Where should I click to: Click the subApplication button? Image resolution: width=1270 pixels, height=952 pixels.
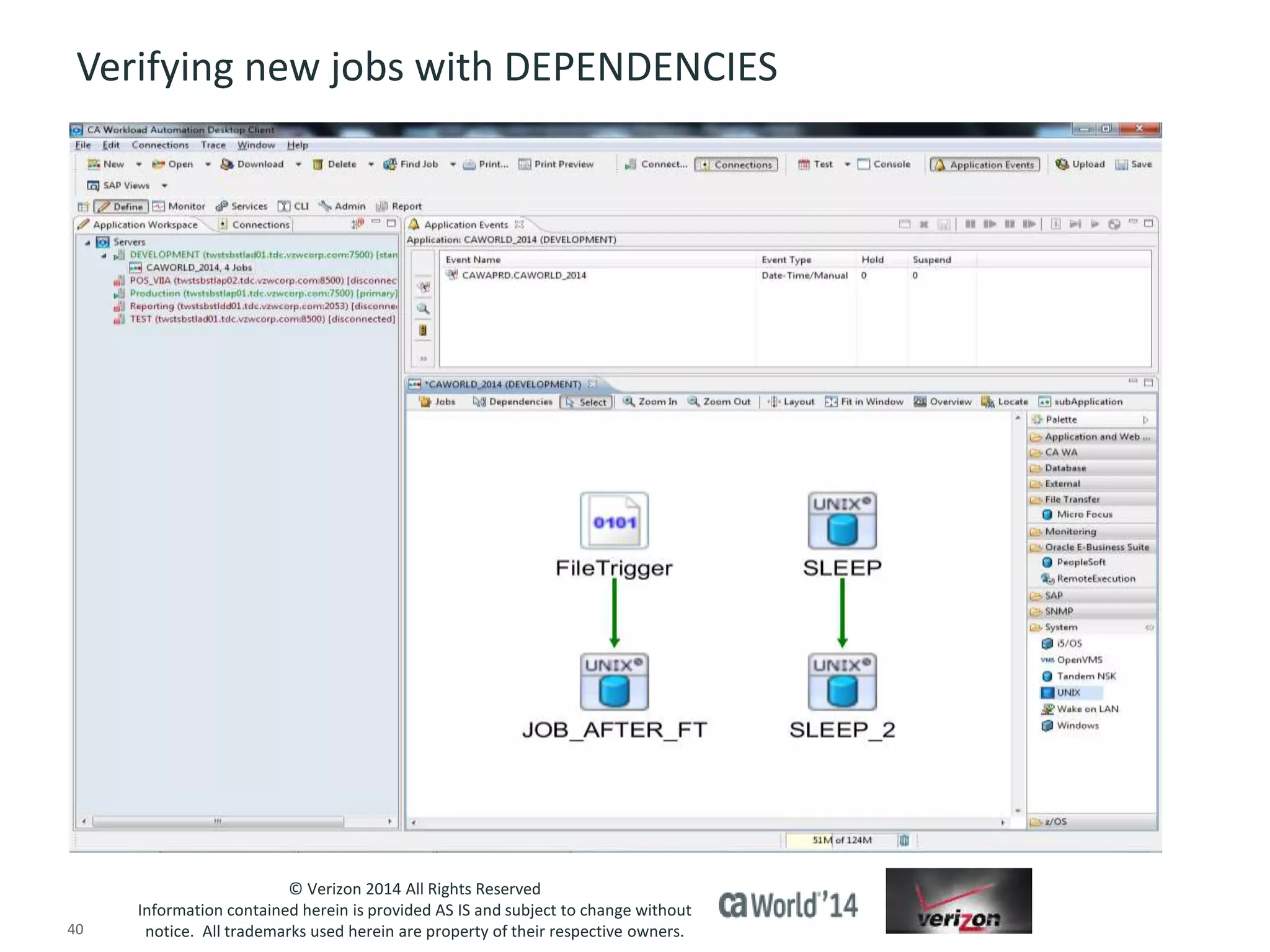(1080, 402)
